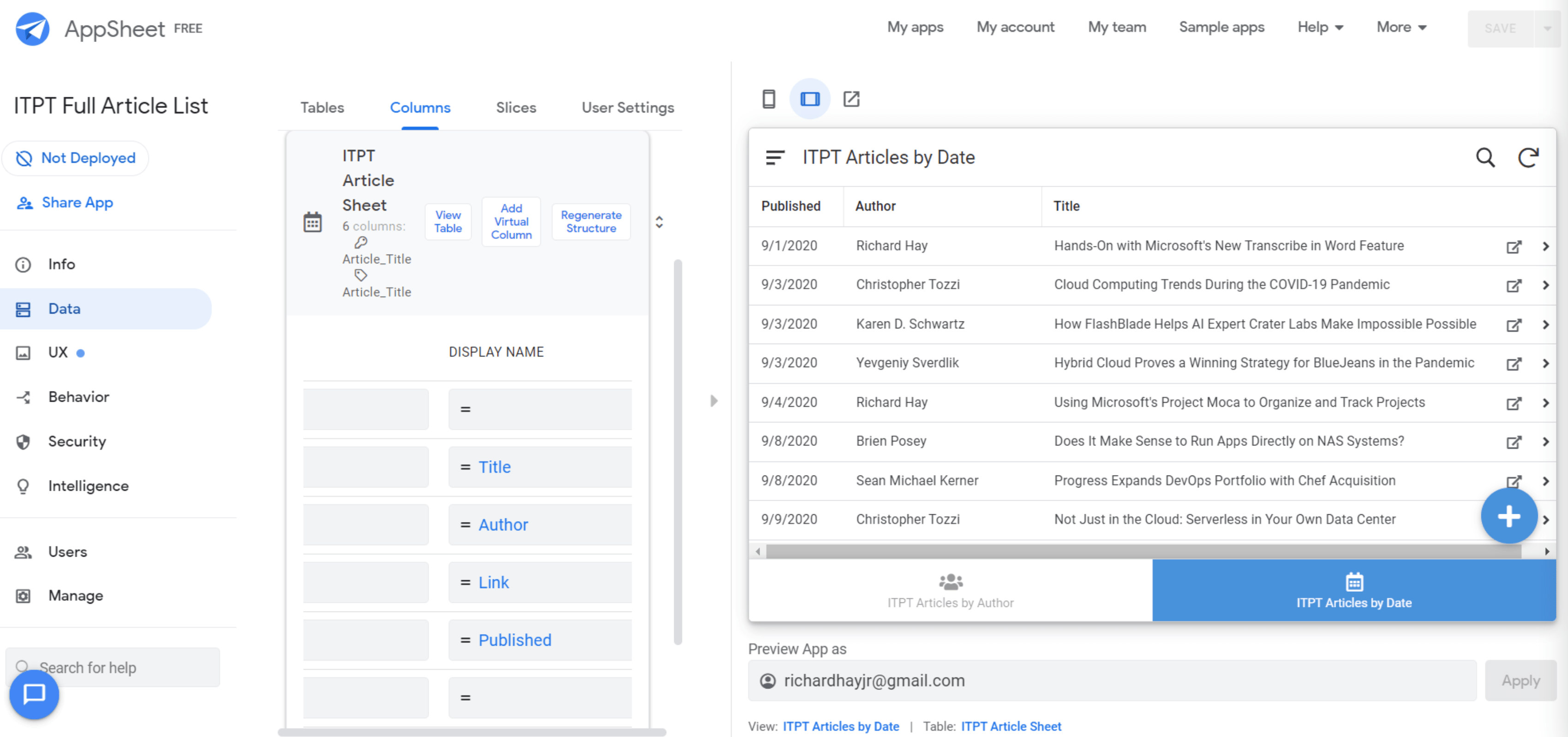Click the blue plus add button
The height and width of the screenshot is (737, 1568).
pos(1508,516)
